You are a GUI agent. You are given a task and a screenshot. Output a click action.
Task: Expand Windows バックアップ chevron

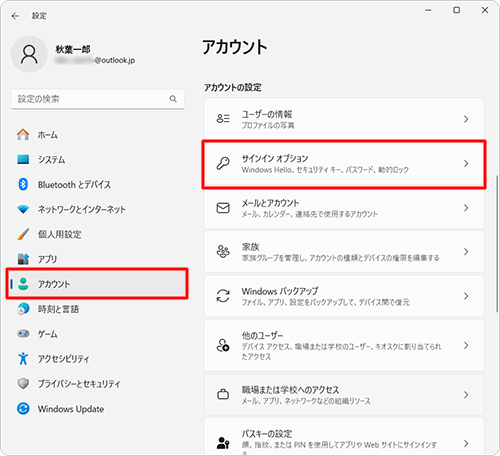(x=466, y=296)
